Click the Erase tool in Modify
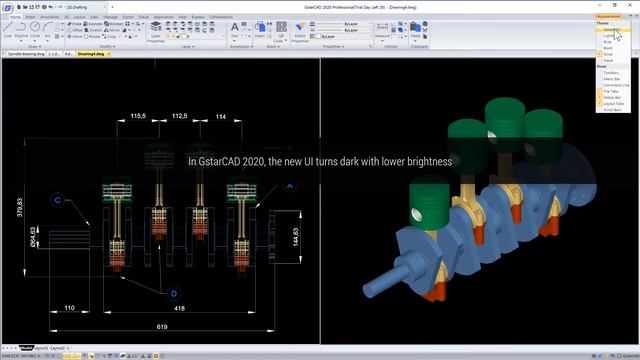The height and width of the screenshot is (360, 640). pyautogui.click(x=75, y=24)
